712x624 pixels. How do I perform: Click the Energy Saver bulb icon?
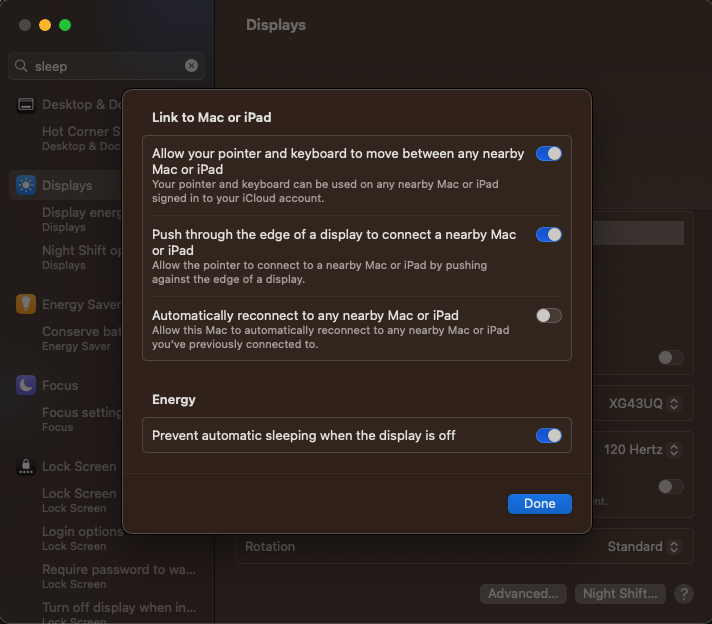coord(26,304)
